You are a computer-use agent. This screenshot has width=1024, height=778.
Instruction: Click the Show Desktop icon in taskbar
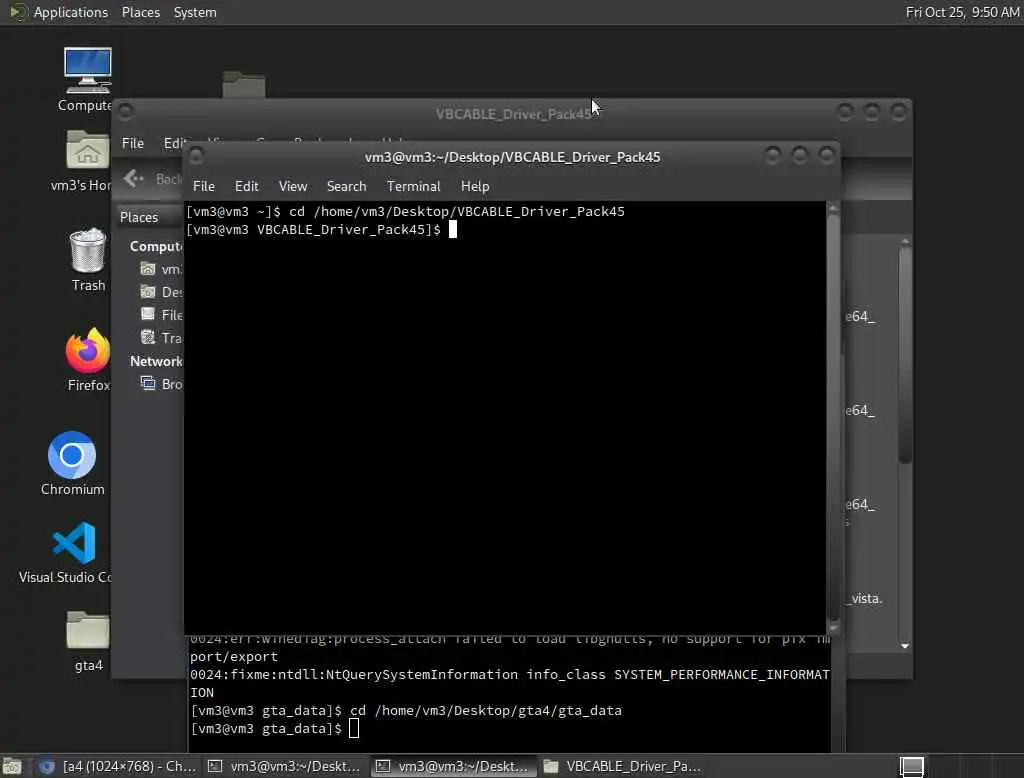[x=12, y=766]
